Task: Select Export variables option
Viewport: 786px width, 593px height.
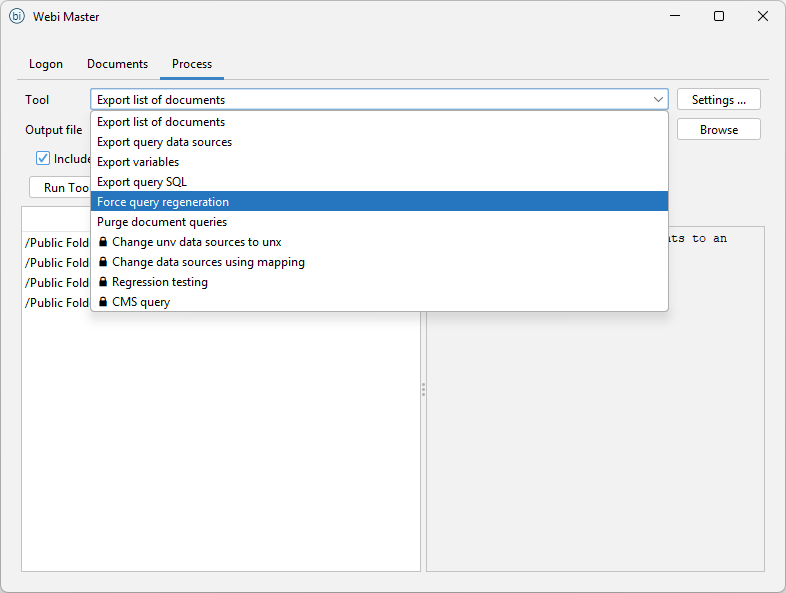Action: (x=379, y=162)
